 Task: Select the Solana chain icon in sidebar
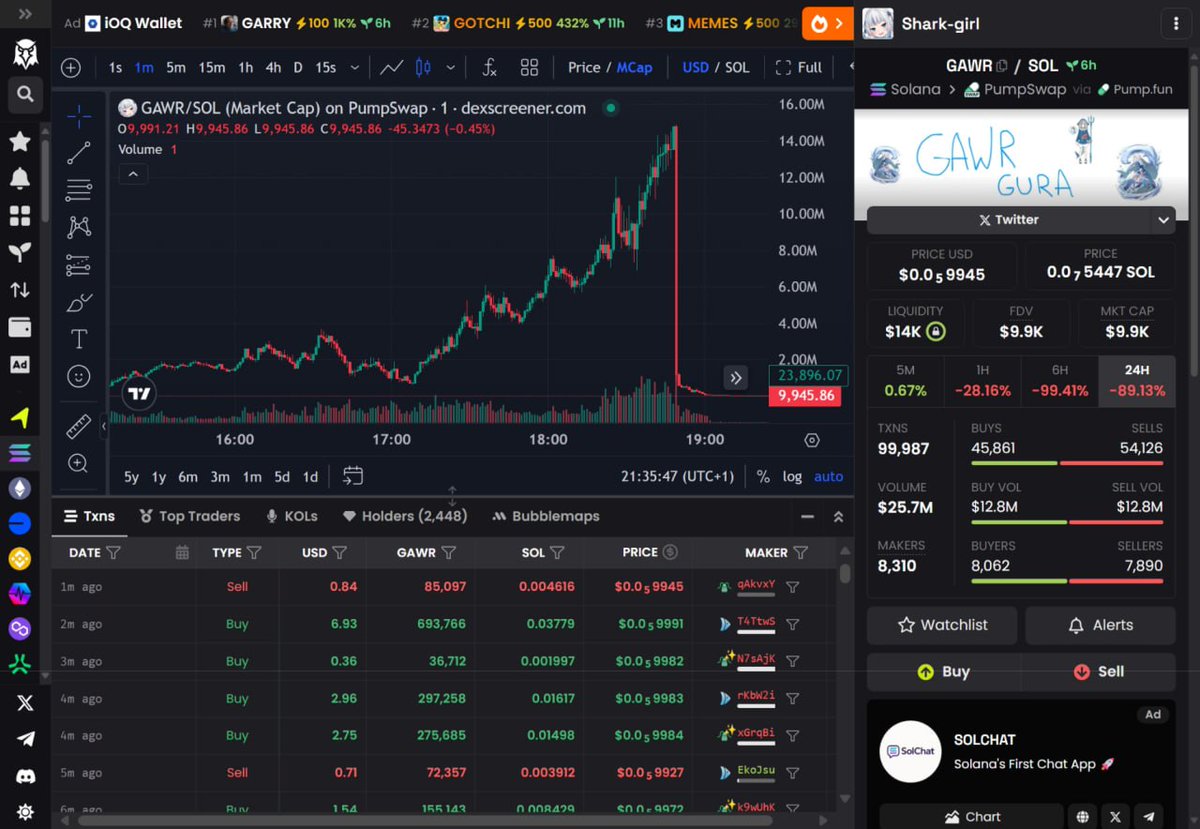[x=20, y=453]
